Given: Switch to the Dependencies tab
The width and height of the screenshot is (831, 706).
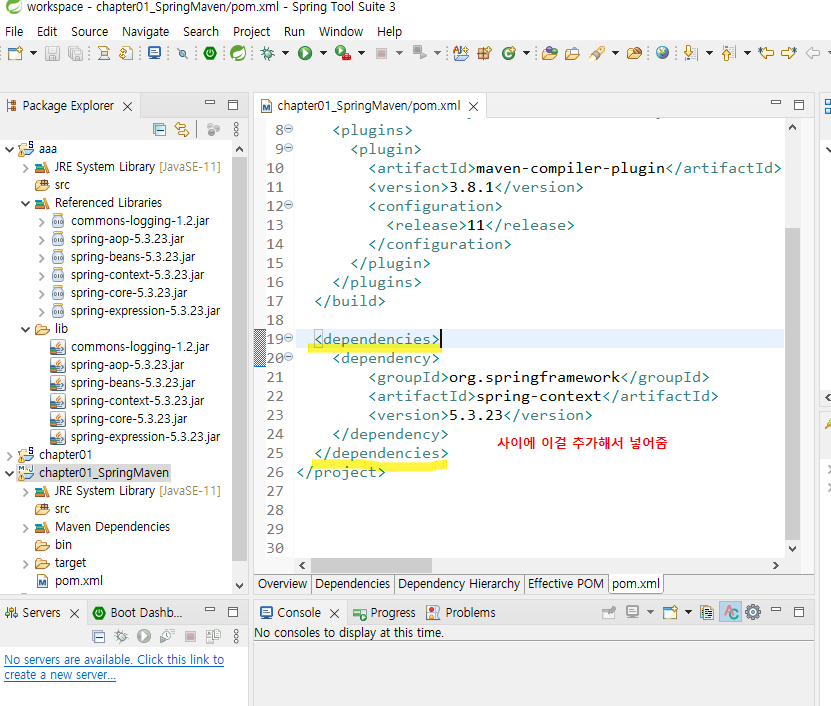Looking at the screenshot, I should coord(352,584).
